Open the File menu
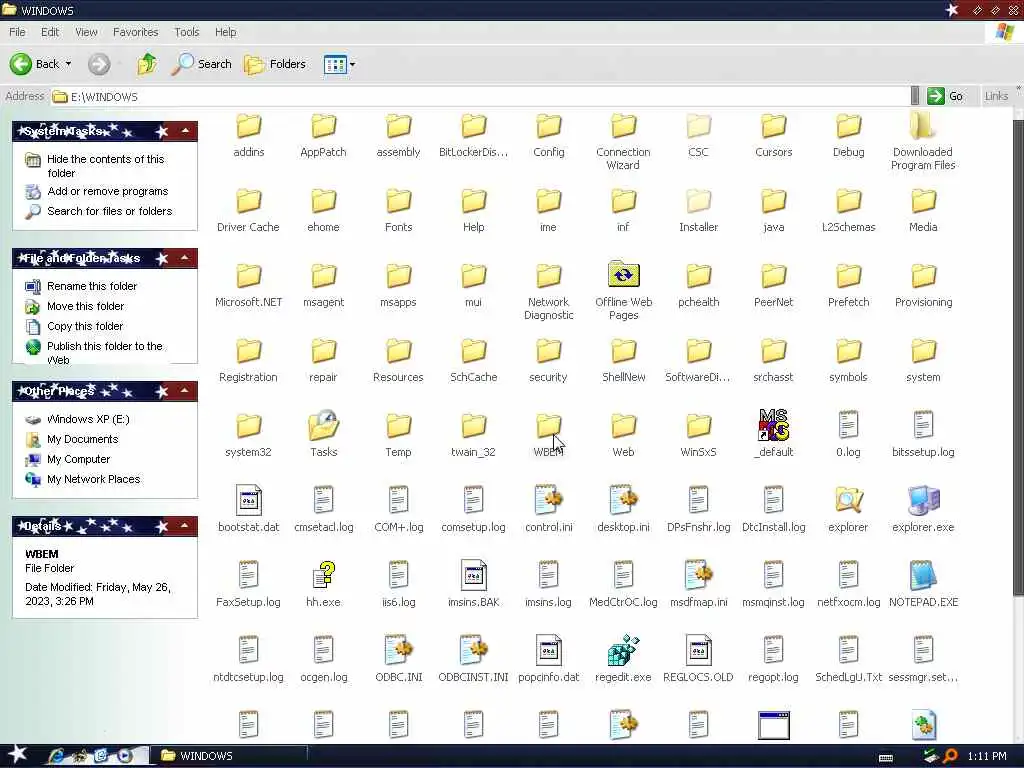This screenshot has width=1024, height=768. point(17,32)
